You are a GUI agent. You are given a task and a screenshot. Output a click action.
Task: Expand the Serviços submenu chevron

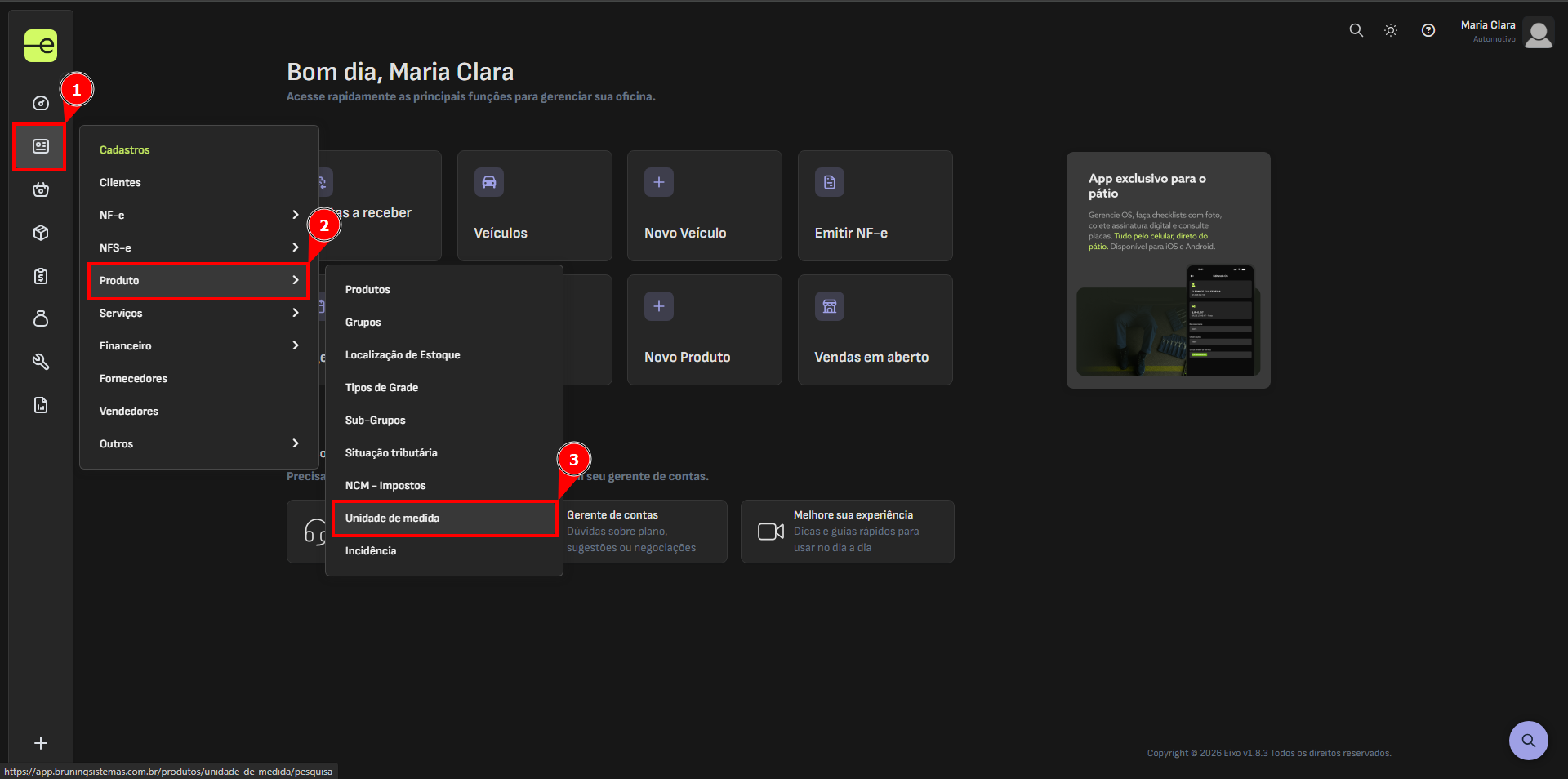pyautogui.click(x=296, y=313)
